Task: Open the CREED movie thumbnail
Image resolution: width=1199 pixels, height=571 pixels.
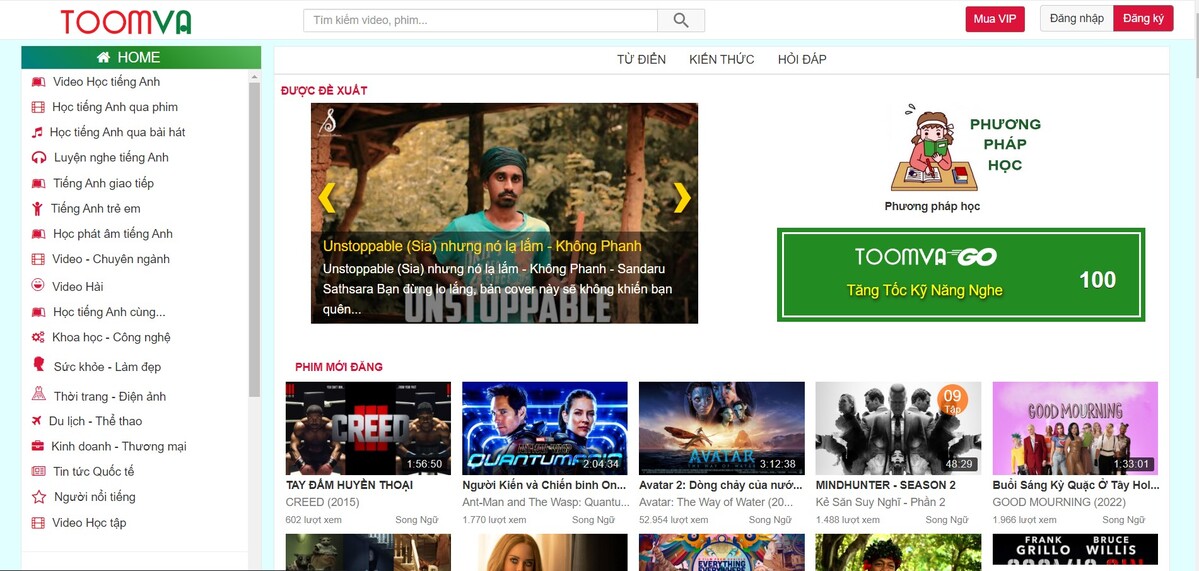Action: (369, 428)
